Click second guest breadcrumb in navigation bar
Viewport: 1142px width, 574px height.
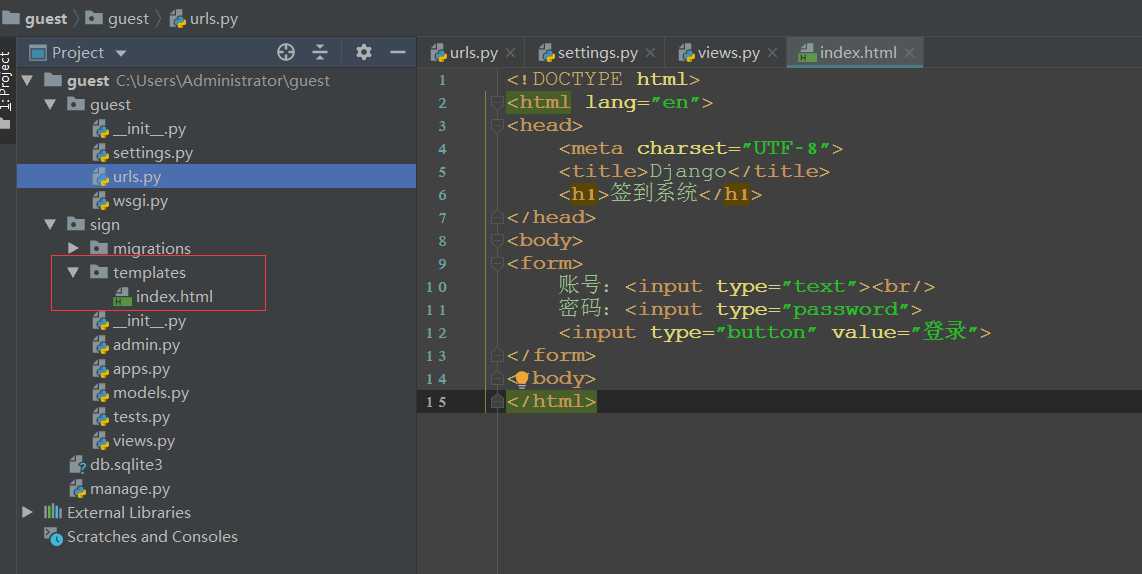click(x=128, y=19)
